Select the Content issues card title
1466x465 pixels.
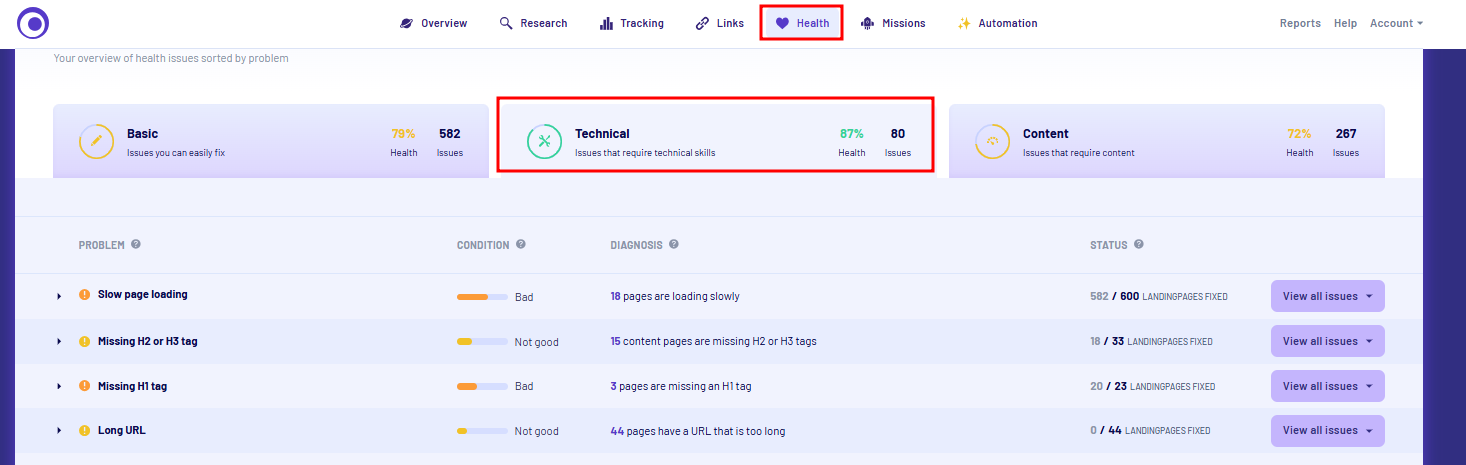tap(1045, 133)
